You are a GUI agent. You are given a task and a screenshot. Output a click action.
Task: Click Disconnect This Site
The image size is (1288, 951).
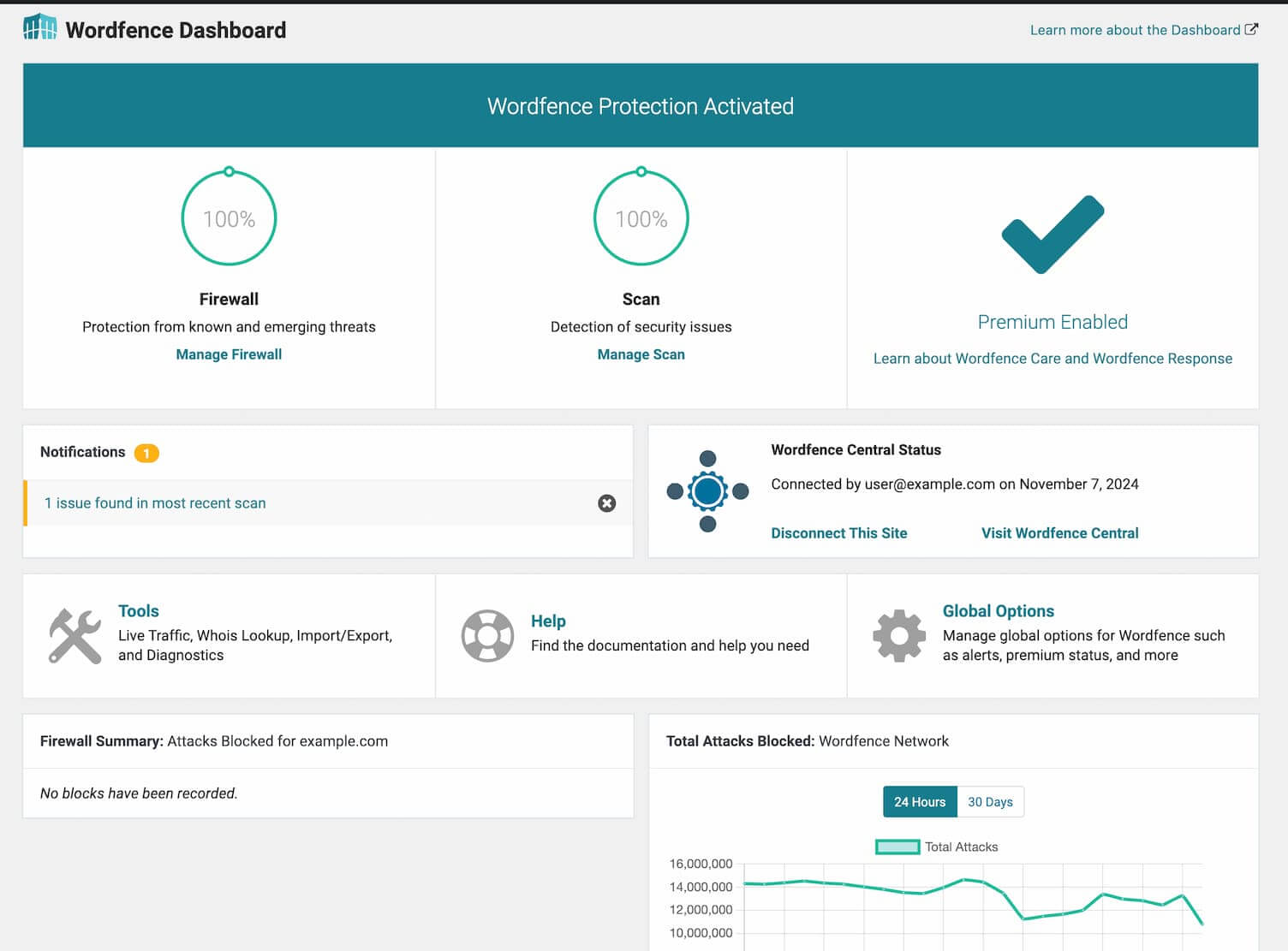pos(838,532)
